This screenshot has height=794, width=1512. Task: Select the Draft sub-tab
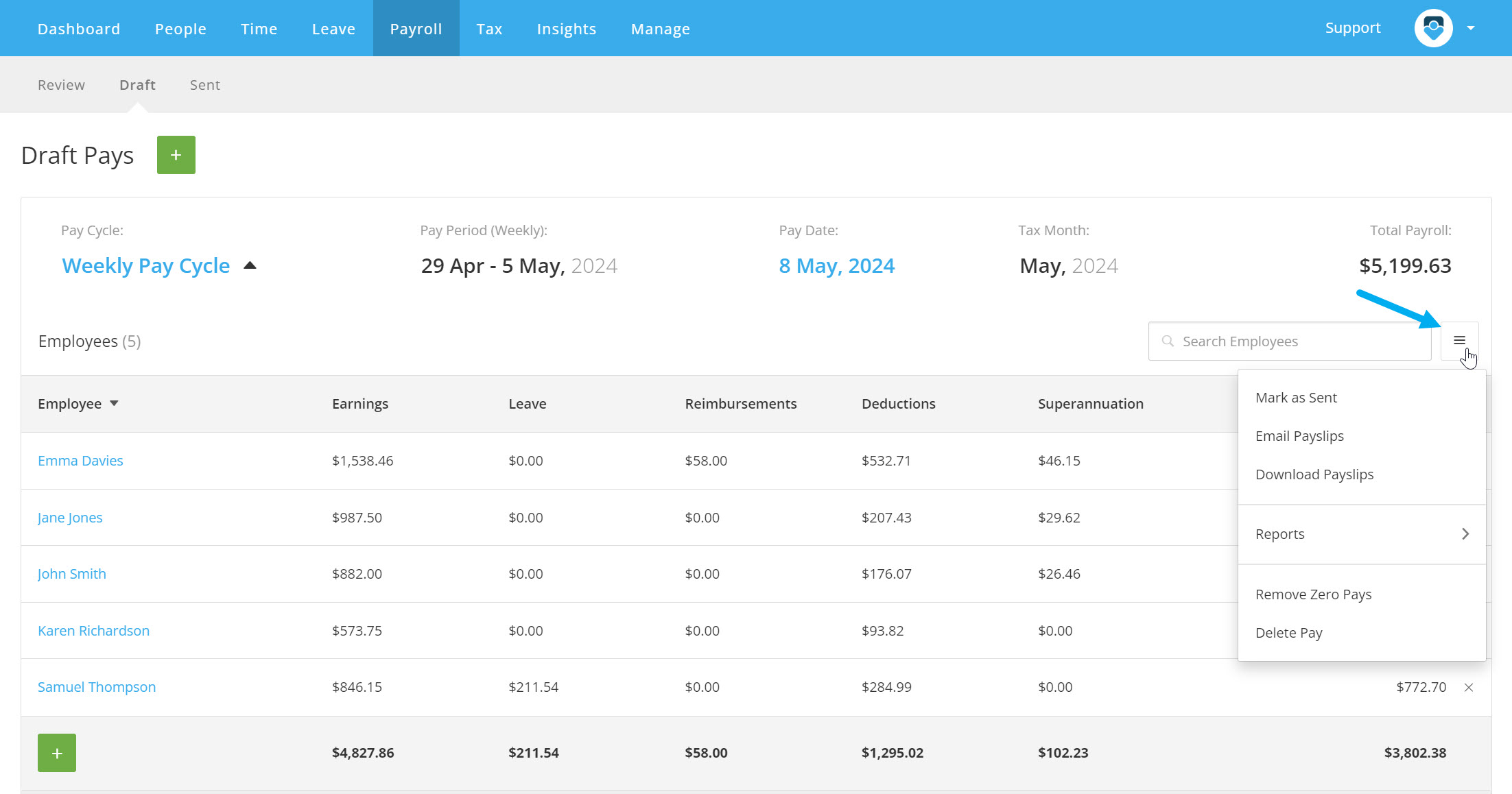coord(137,85)
